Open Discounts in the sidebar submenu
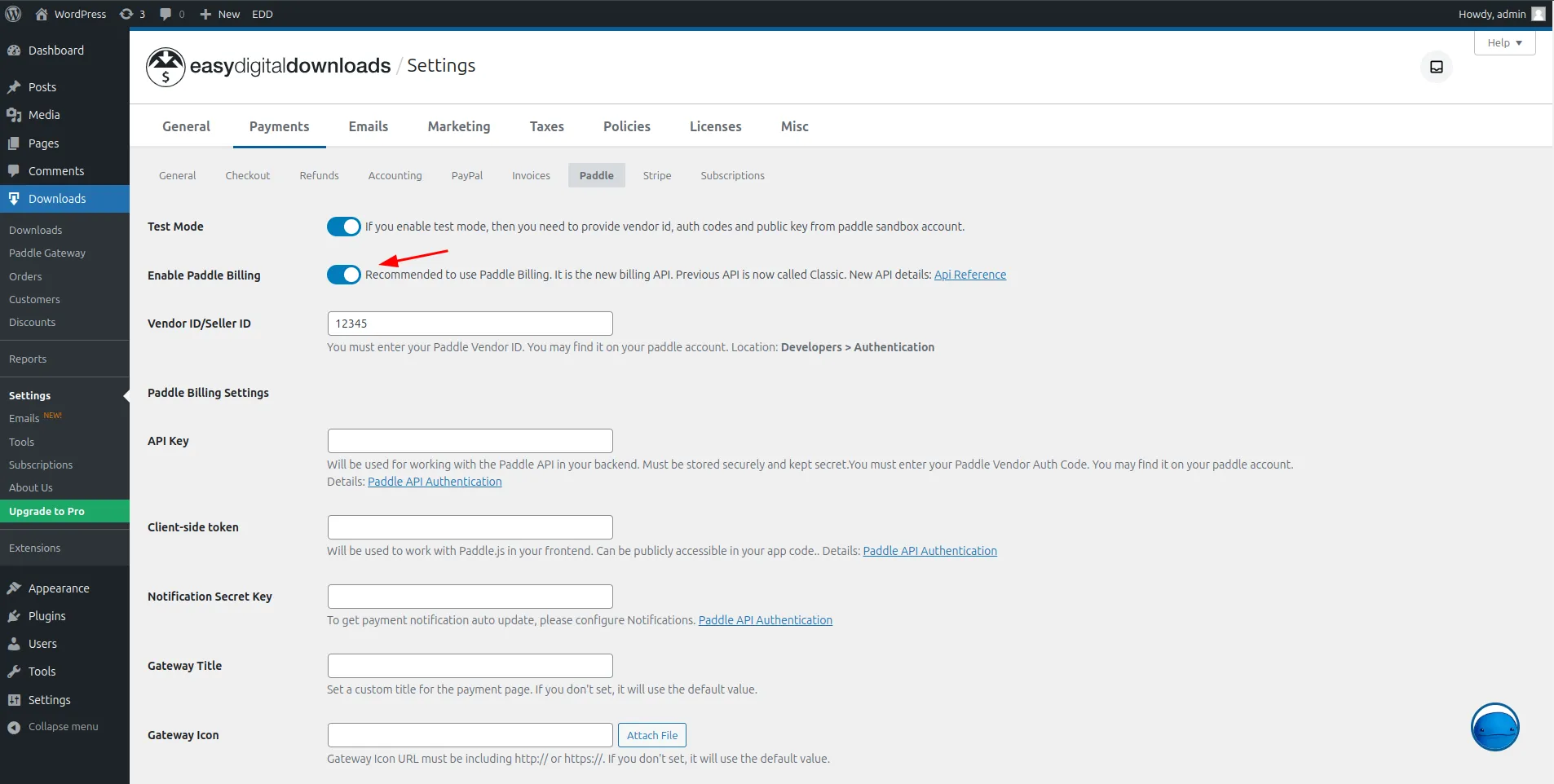This screenshot has height=784, width=1554. [33, 322]
